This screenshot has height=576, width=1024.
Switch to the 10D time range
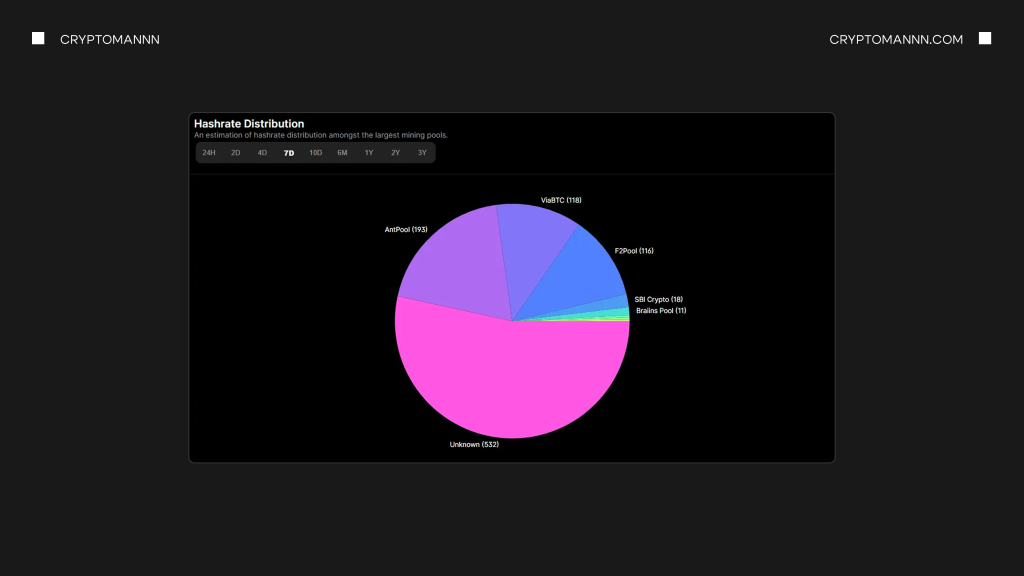click(x=316, y=153)
